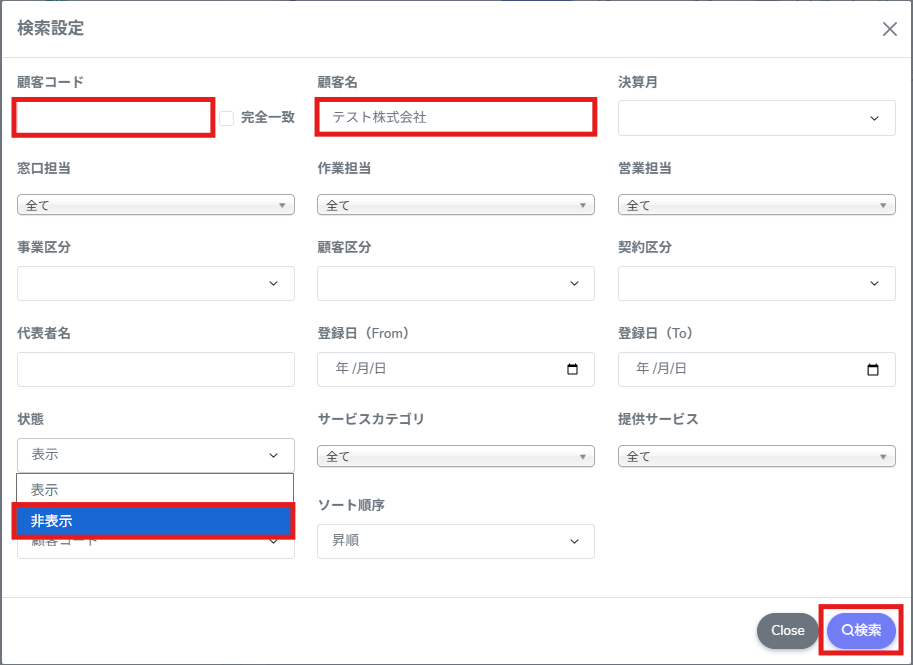Viewport: 913px width, 665px height.
Task: Choose 表示 option in 状態 list
Action: pyautogui.click(x=154, y=490)
